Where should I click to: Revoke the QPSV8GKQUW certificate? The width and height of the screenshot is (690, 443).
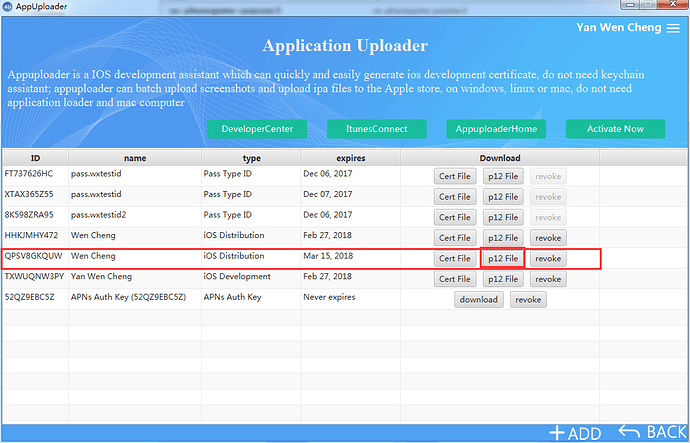548,259
